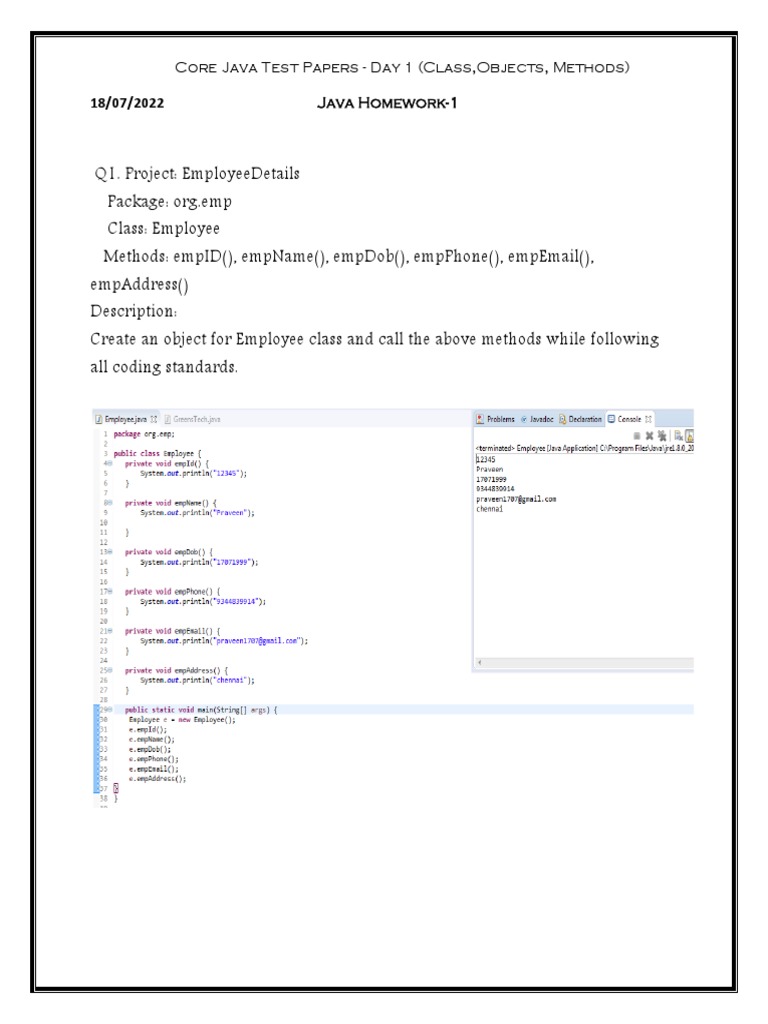Click the 'Class: Employee' document line
The width and height of the screenshot is (768, 1024).
(163, 228)
